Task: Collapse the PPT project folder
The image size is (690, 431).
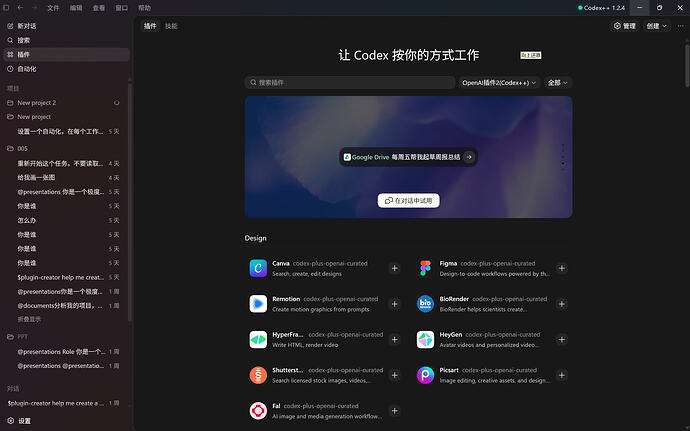Action: pos(10,337)
